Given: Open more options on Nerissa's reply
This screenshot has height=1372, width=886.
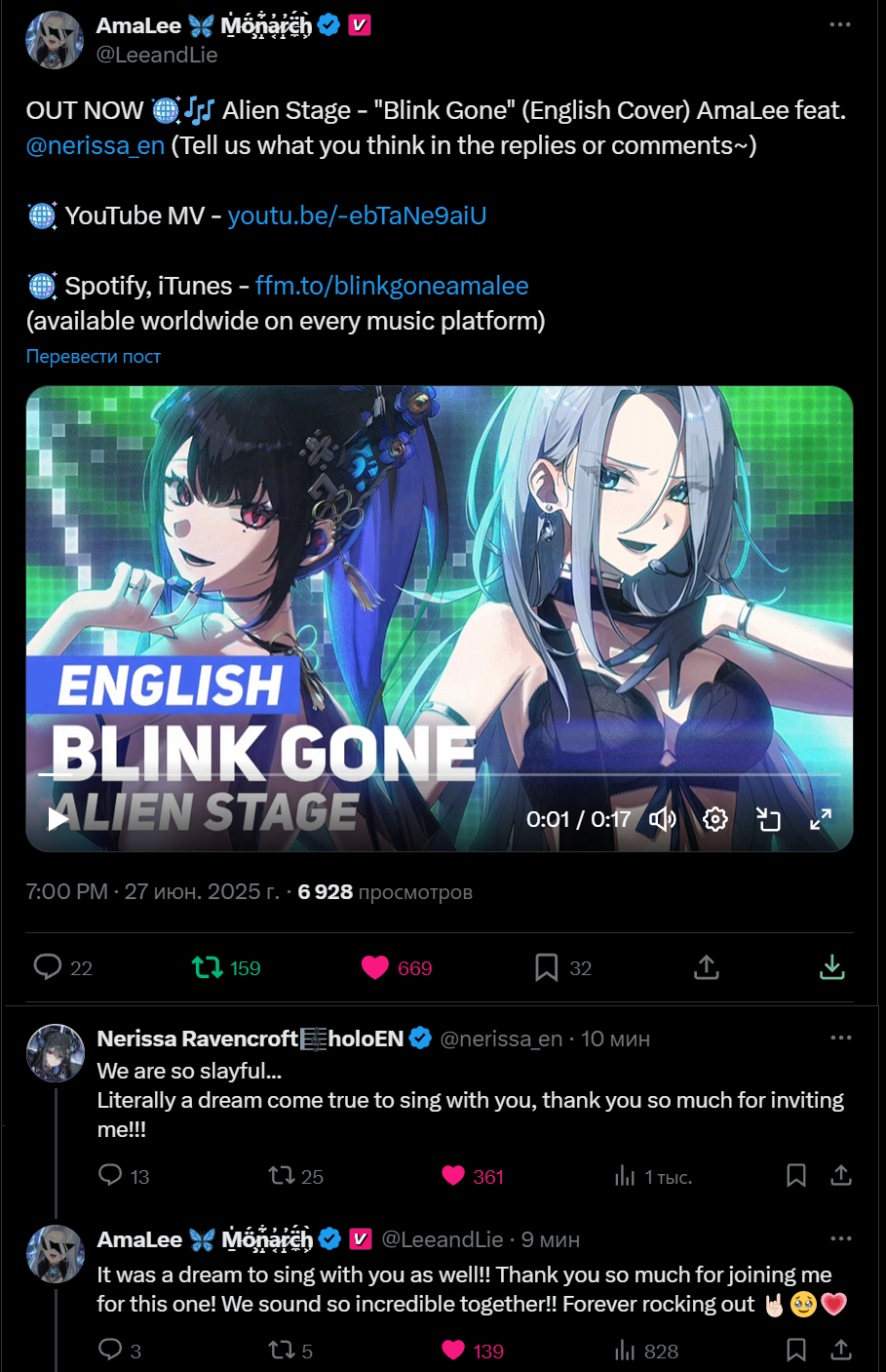Looking at the screenshot, I should tap(841, 1038).
